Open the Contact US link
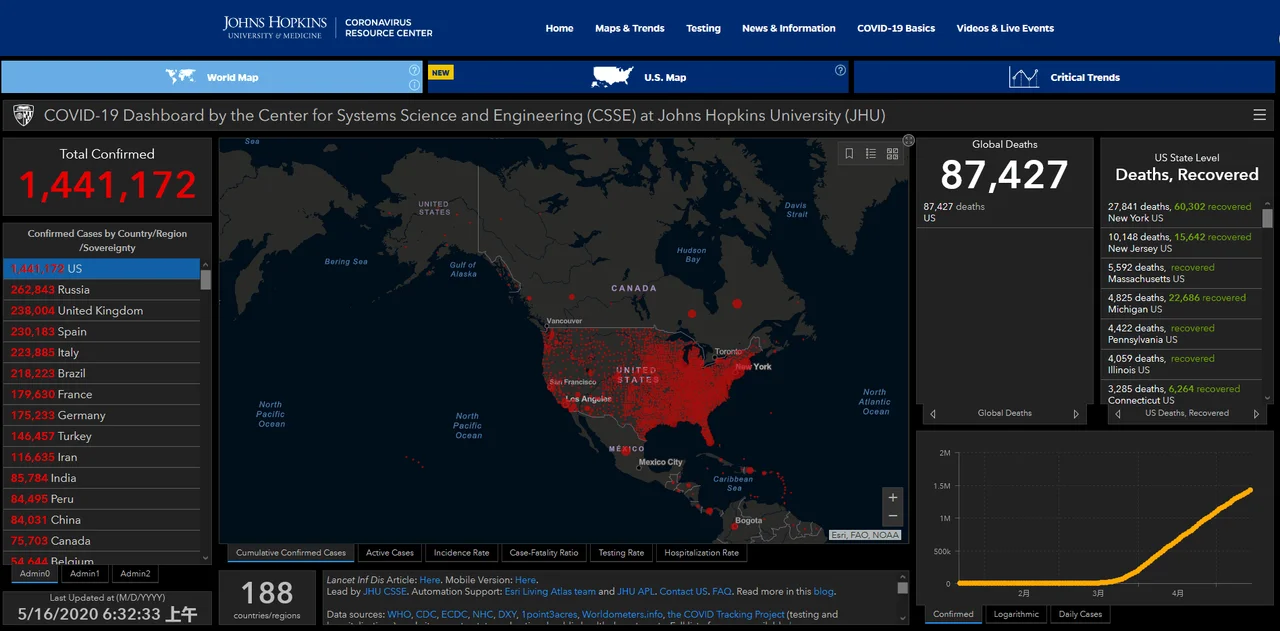This screenshot has width=1280, height=631. click(x=683, y=592)
